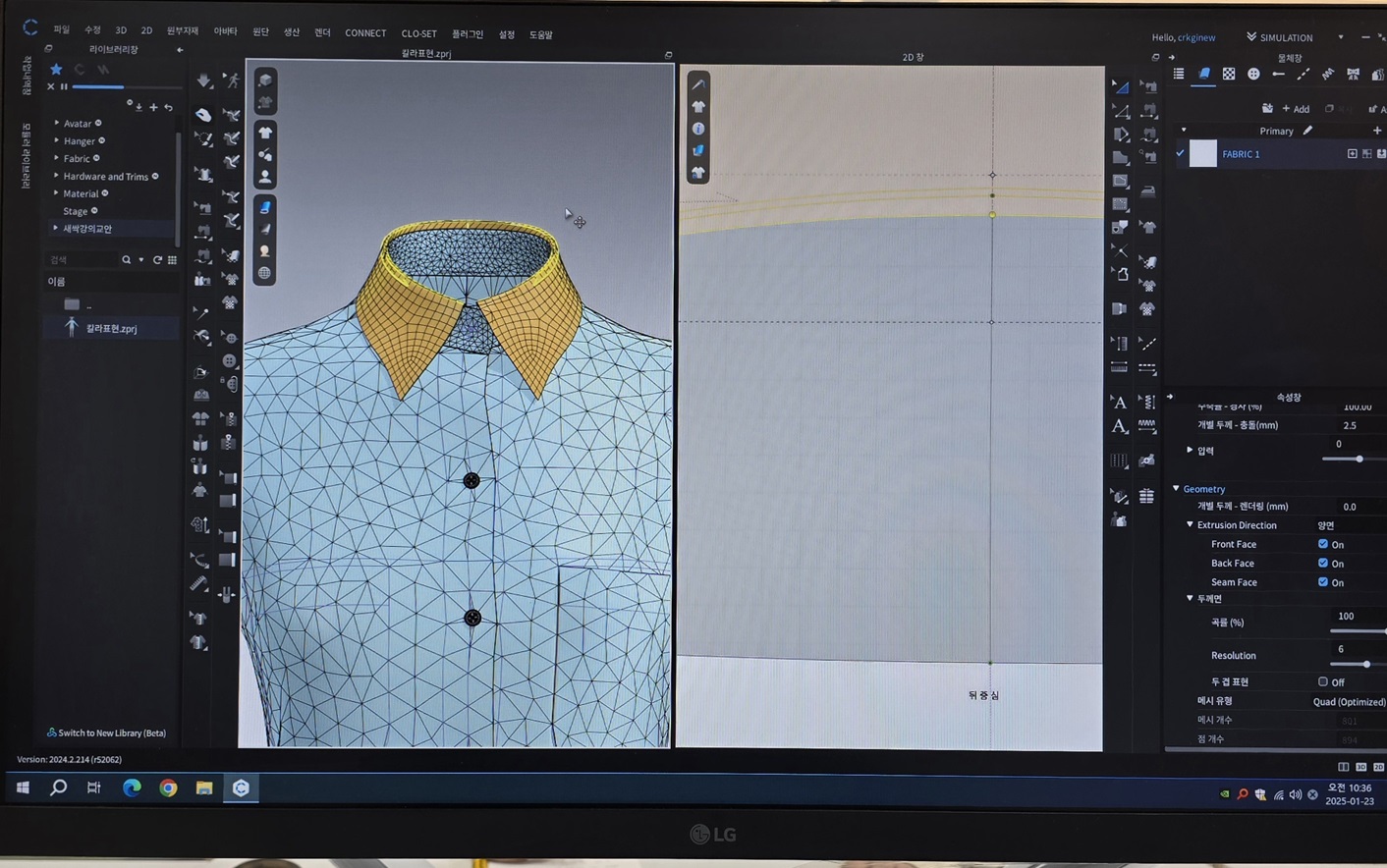The width and height of the screenshot is (1387, 868).
Task: Click the avatar display icon in 3D toolbar
Action: tap(265, 177)
